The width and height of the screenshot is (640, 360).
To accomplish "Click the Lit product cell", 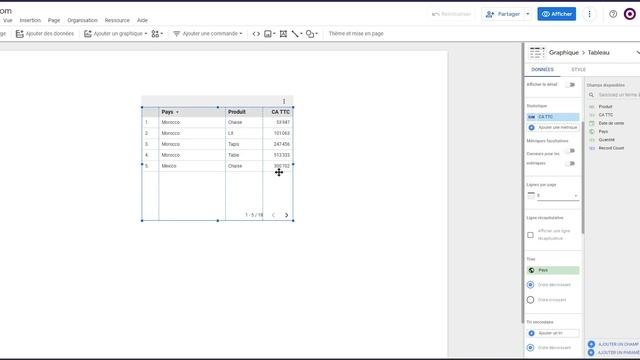I will 231,133.
